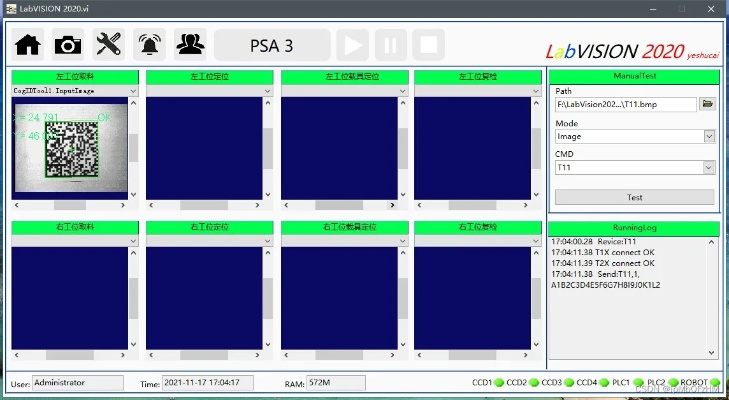Click the CCD1 green status indicator

pyautogui.click(x=500, y=383)
